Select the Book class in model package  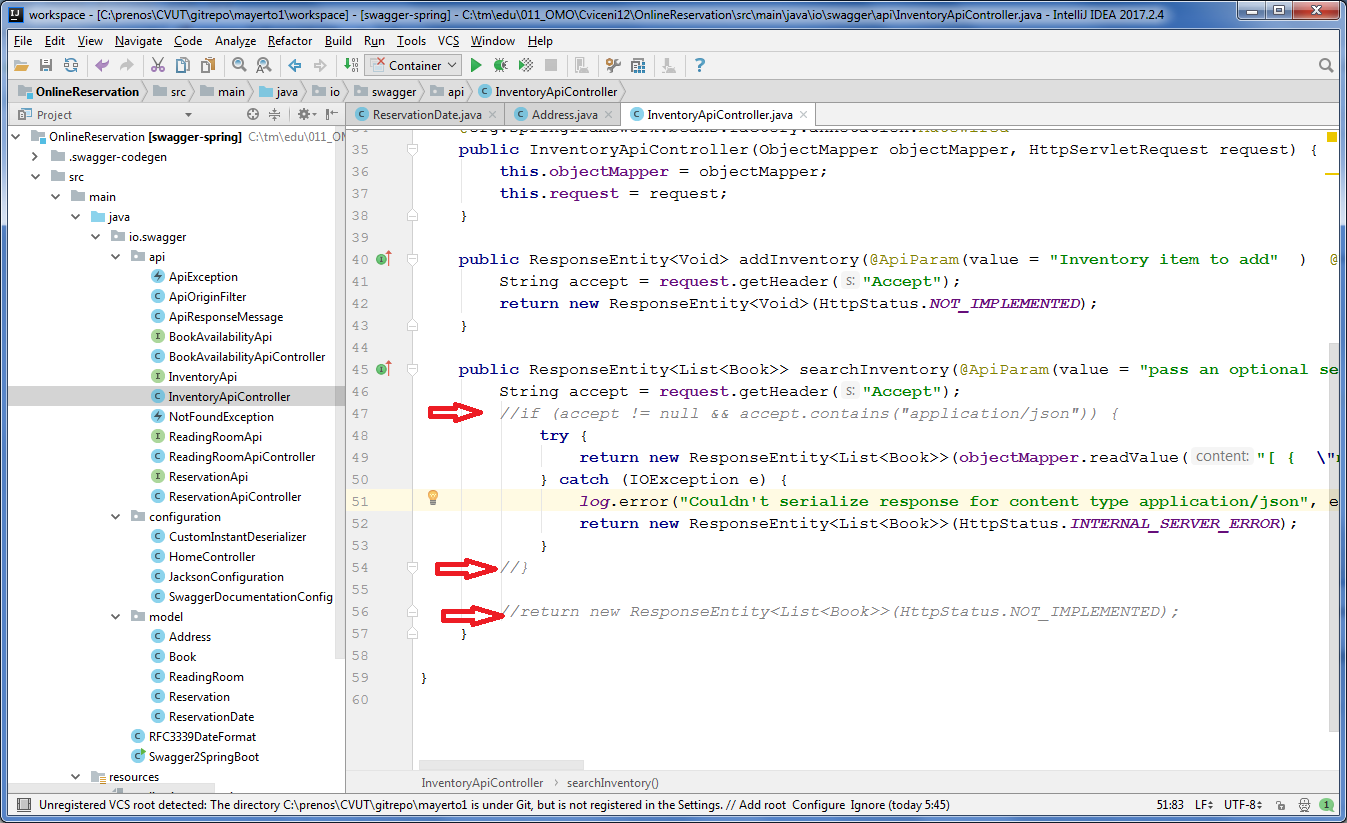(182, 657)
